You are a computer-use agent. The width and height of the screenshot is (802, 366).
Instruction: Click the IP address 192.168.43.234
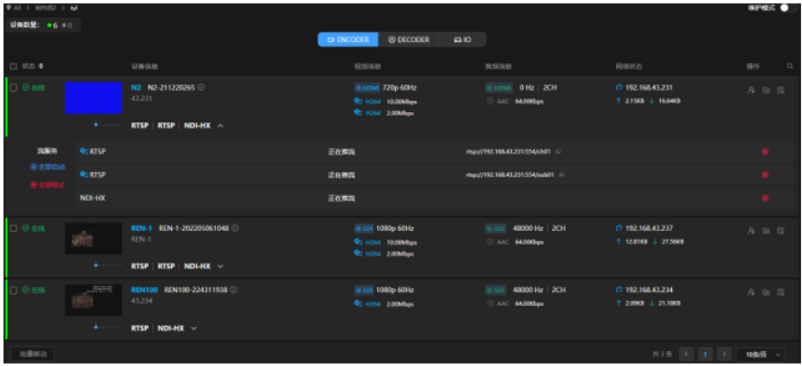click(x=649, y=290)
